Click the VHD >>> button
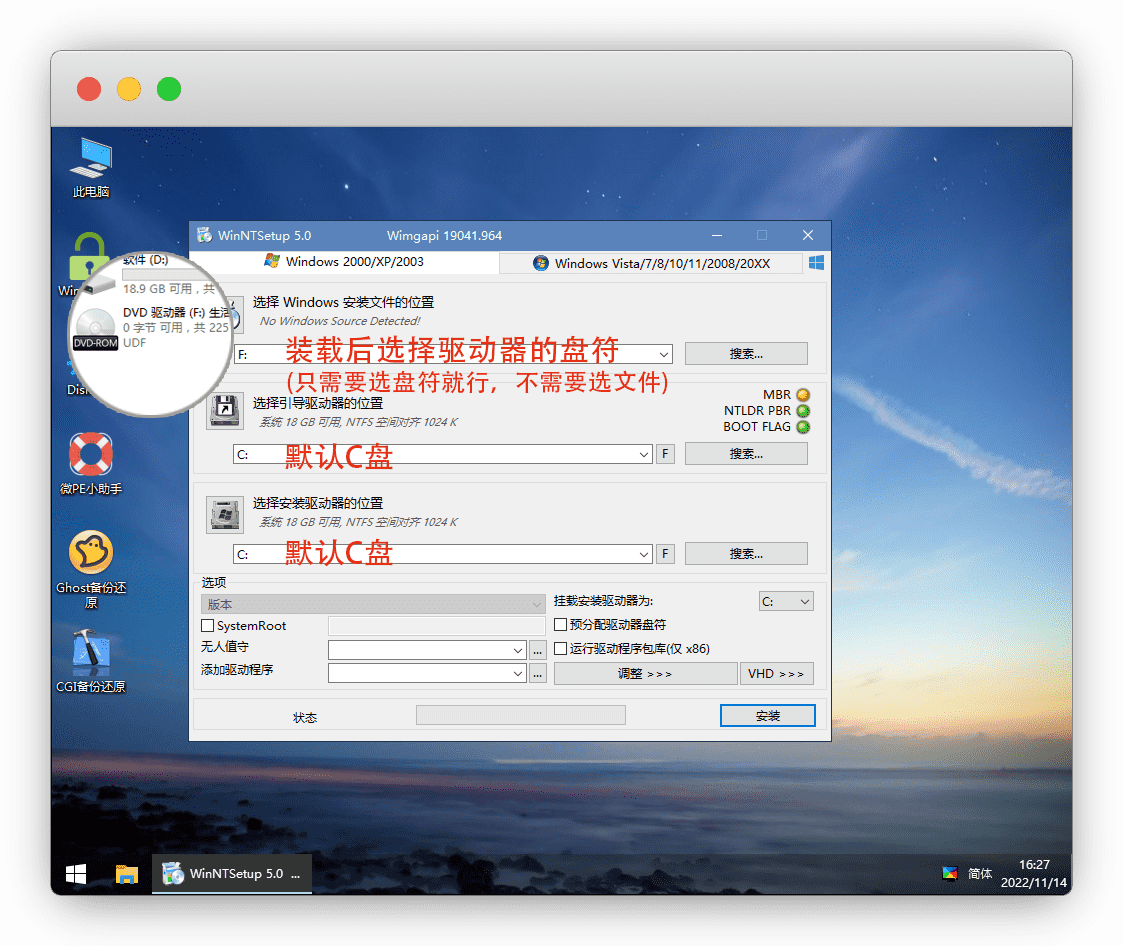This screenshot has width=1123, height=946. click(x=776, y=674)
